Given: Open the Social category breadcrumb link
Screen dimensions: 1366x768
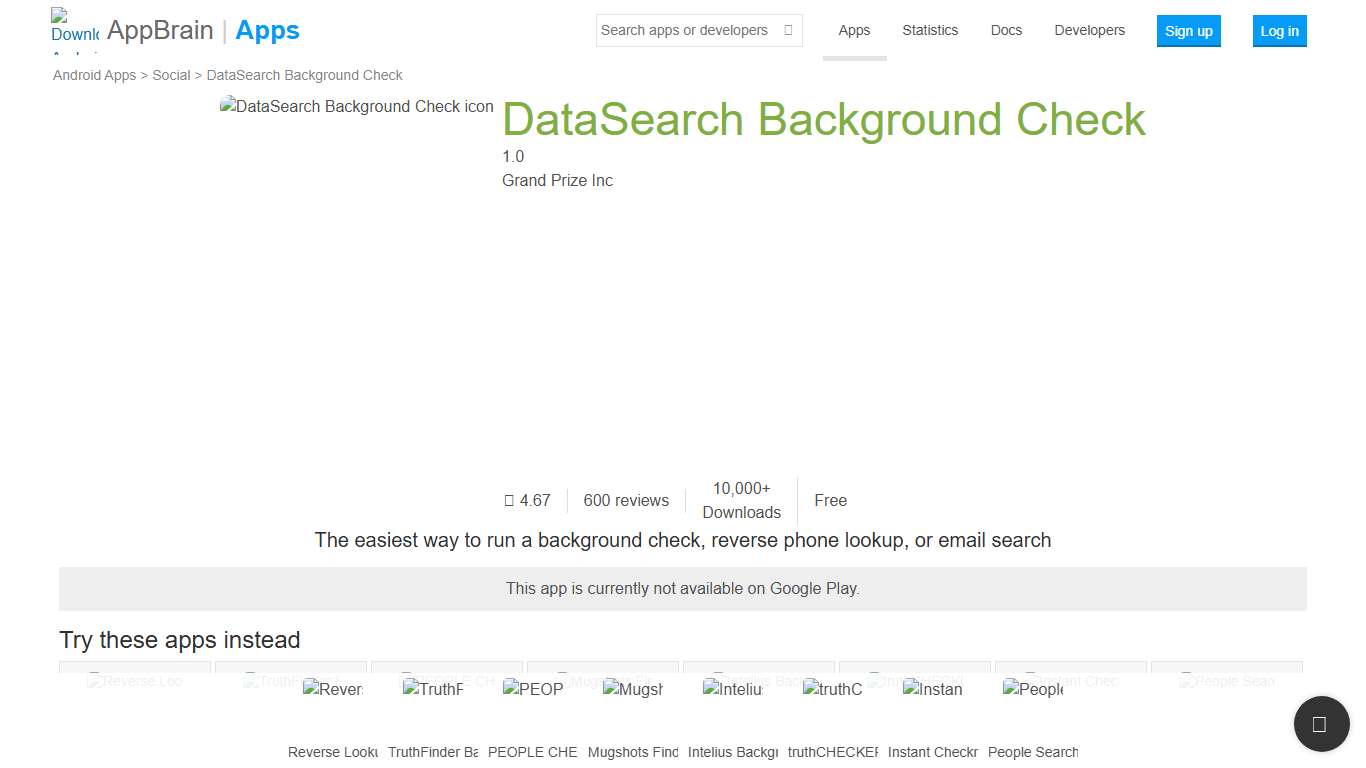Looking at the screenshot, I should tap(171, 75).
